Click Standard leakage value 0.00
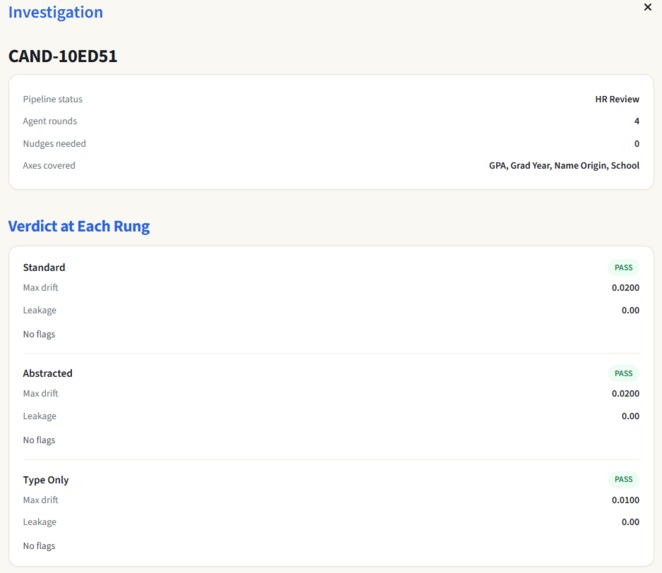662x573 pixels. [x=630, y=310]
